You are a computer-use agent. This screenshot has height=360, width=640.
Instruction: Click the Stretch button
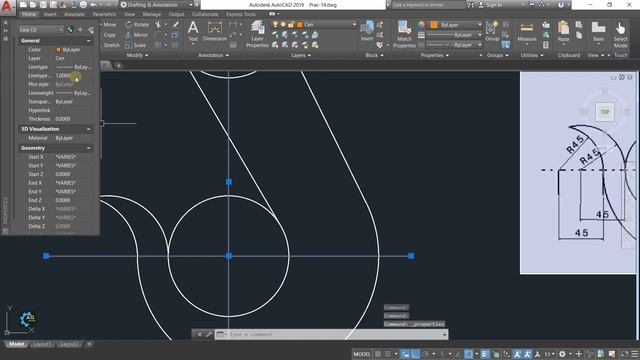tap(111, 45)
